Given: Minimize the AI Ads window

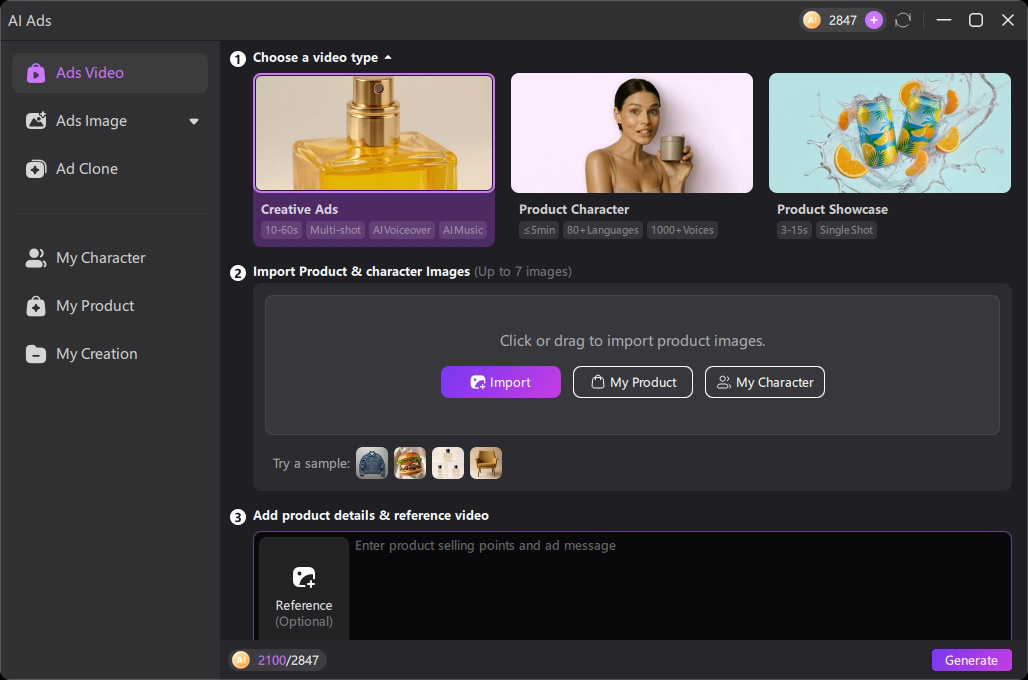Looking at the screenshot, I should point(943,20).
